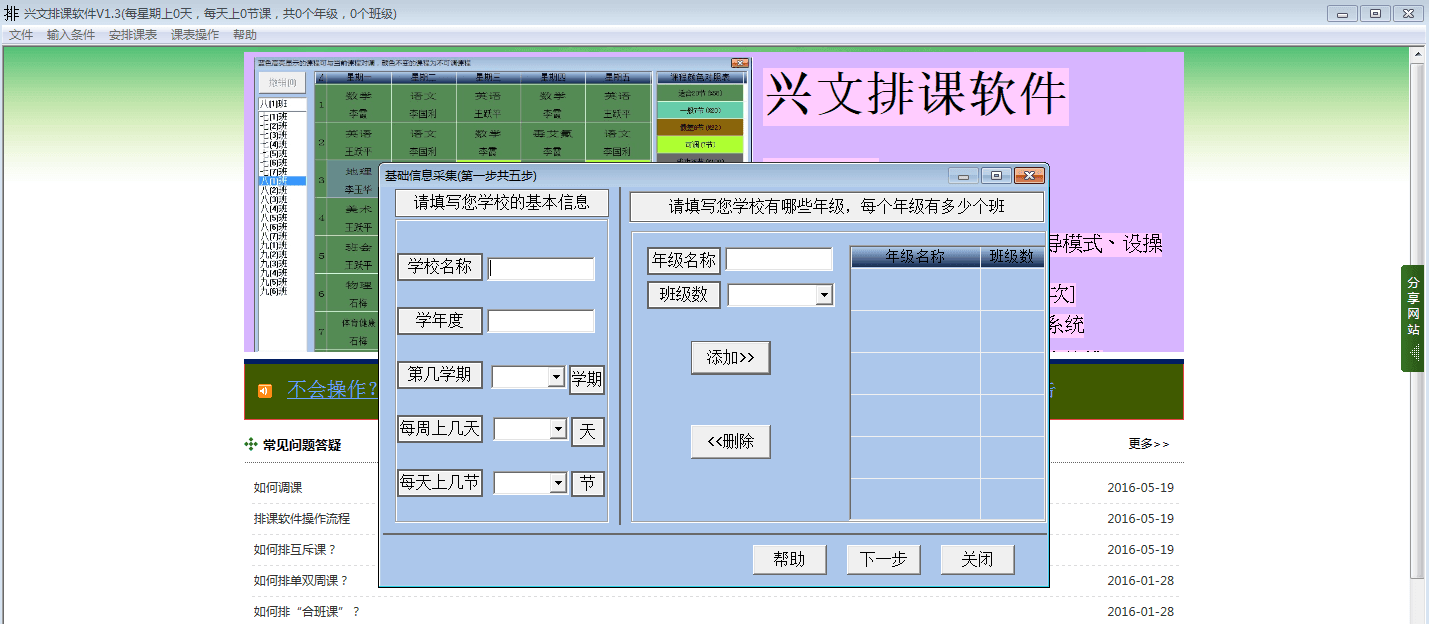Expand the 每周上几天 dropdown
The width and height of the screenshot is (1429, 624).
tap(559, 429)
